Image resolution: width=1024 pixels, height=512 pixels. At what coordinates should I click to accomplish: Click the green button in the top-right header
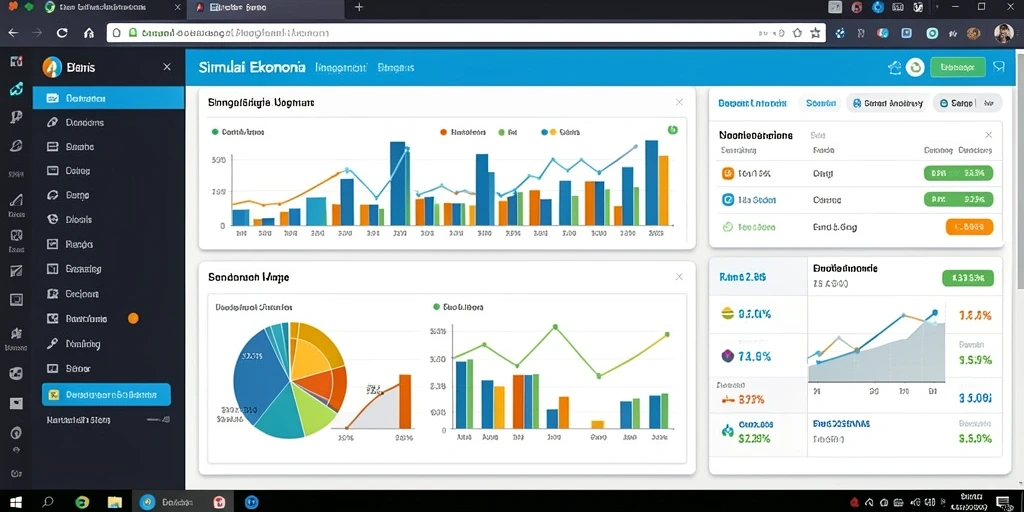[957, 67]
